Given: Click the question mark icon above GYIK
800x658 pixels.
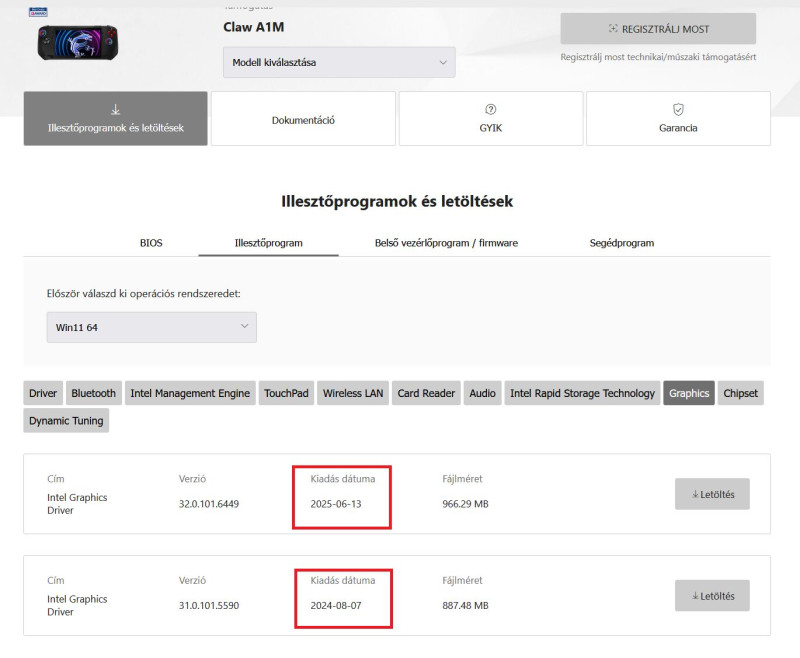Looking at the screenshot, I should pos(491,109).
